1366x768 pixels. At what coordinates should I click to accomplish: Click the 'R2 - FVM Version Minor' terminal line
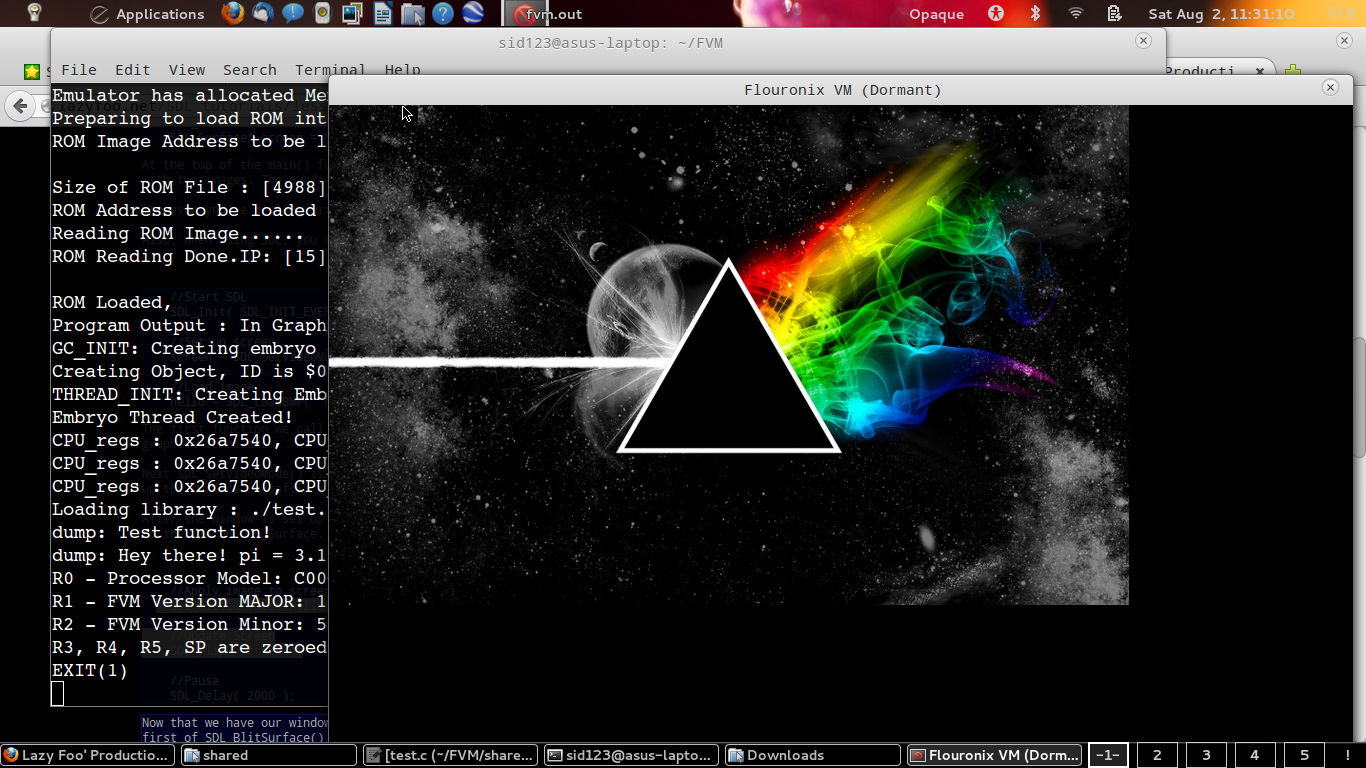pyautogui.click(x=189, y=624)
